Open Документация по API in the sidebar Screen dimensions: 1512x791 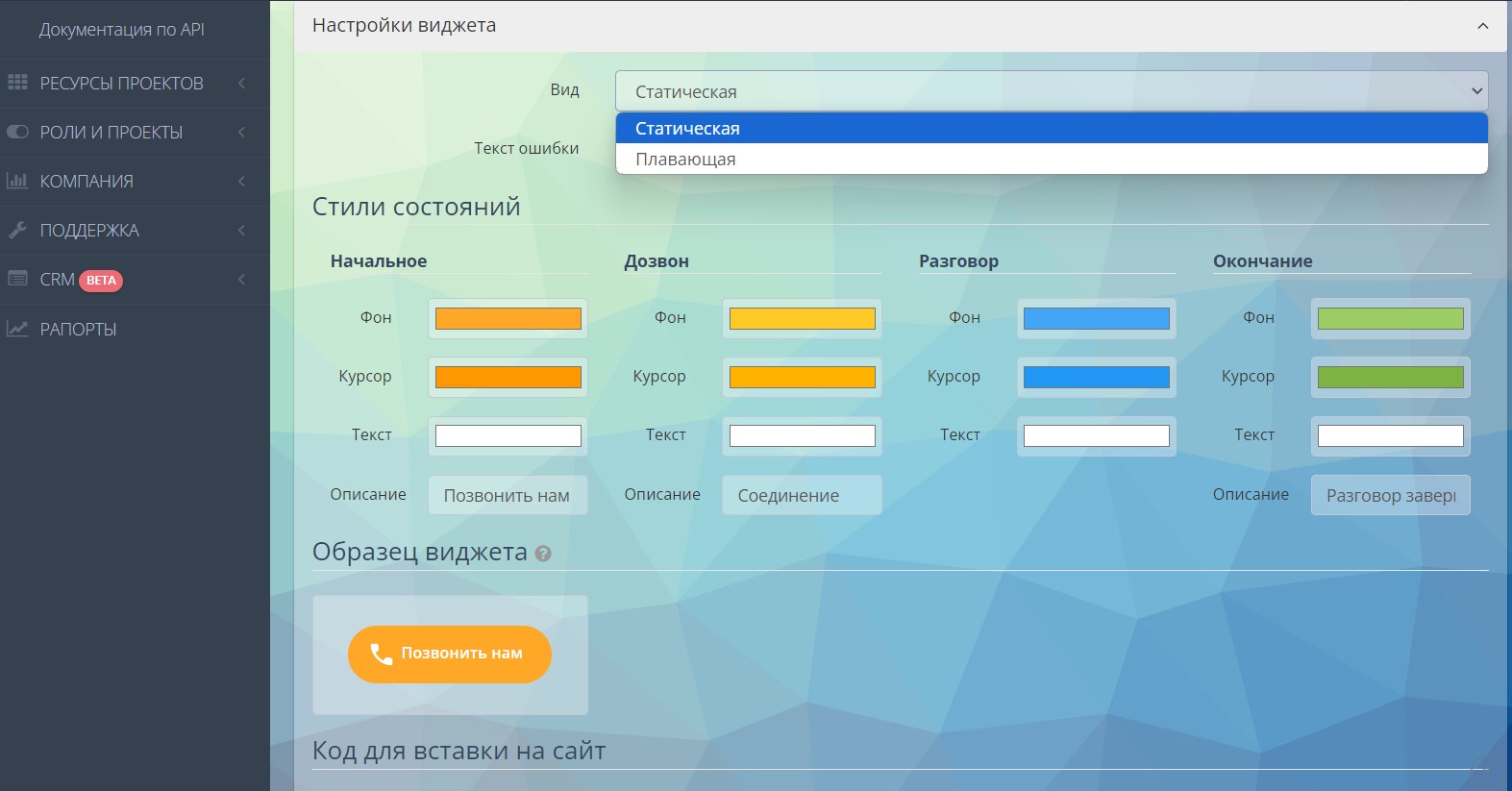click(121, 30)
